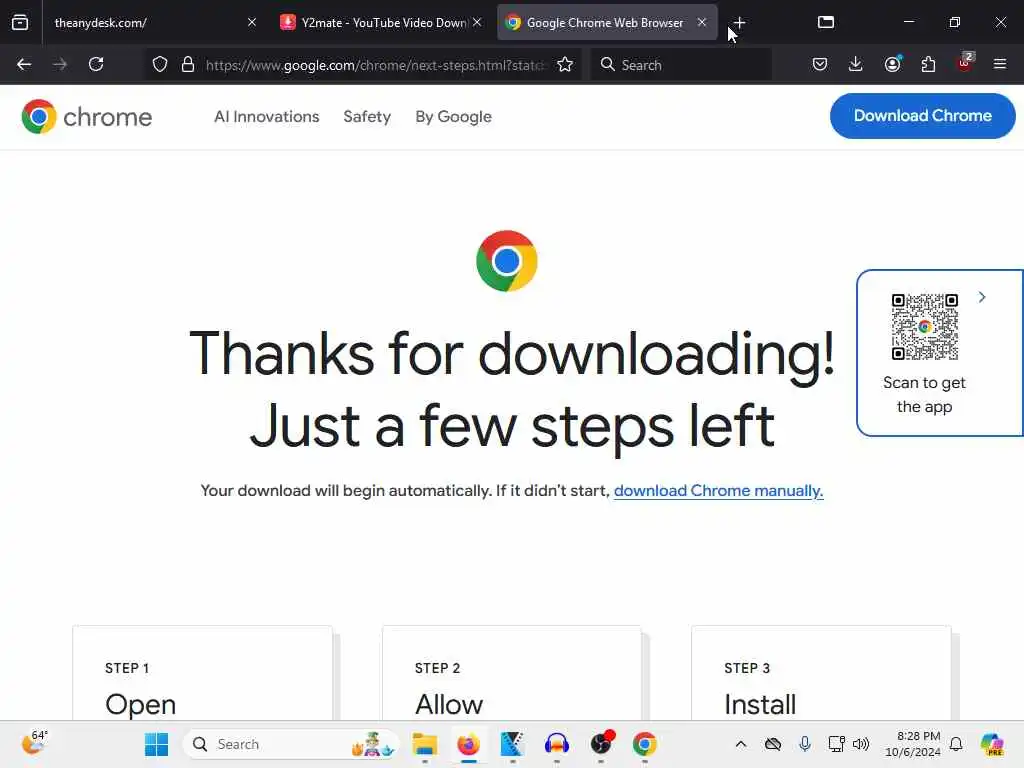1024x768 pixels.
Task: Launch Google Chrome from taskbar
Action: 645,744
